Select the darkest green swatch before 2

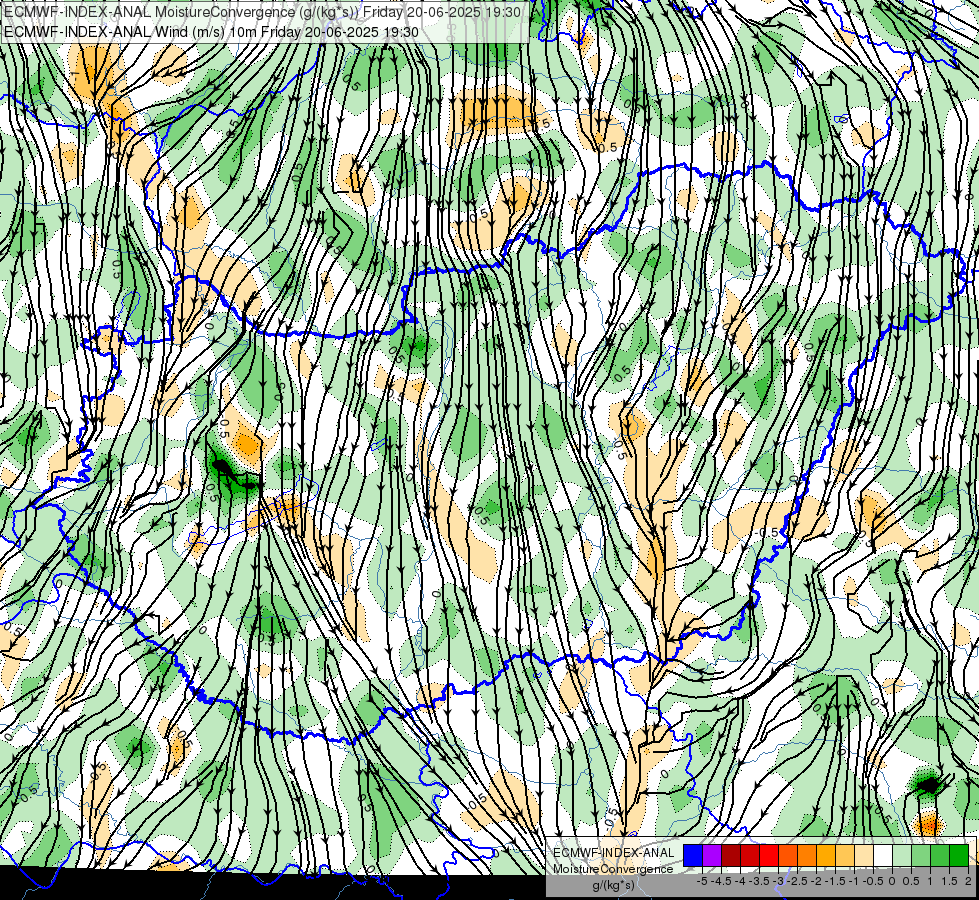click(959, 856)
